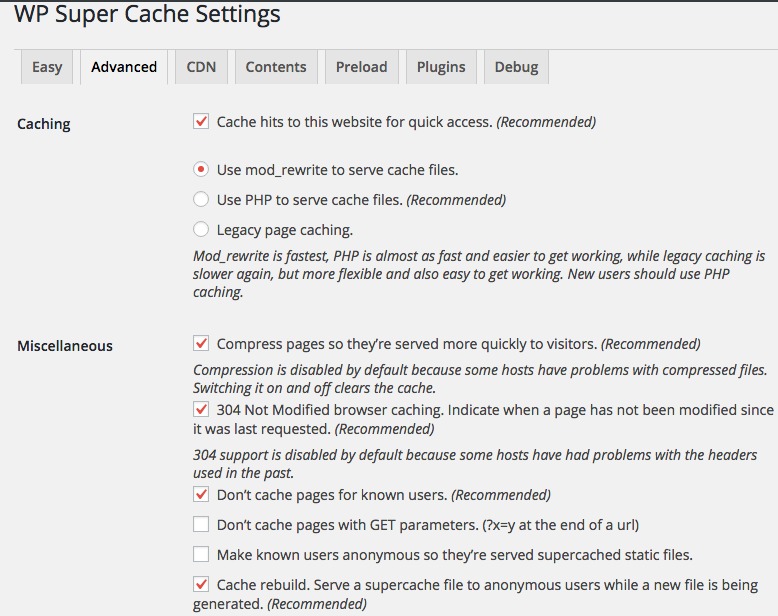The height and width of the screenshot is (616, 778).
Task: Choose Use PHP to serve cache files
Action: pyautogui.click(x=201, y=200)
